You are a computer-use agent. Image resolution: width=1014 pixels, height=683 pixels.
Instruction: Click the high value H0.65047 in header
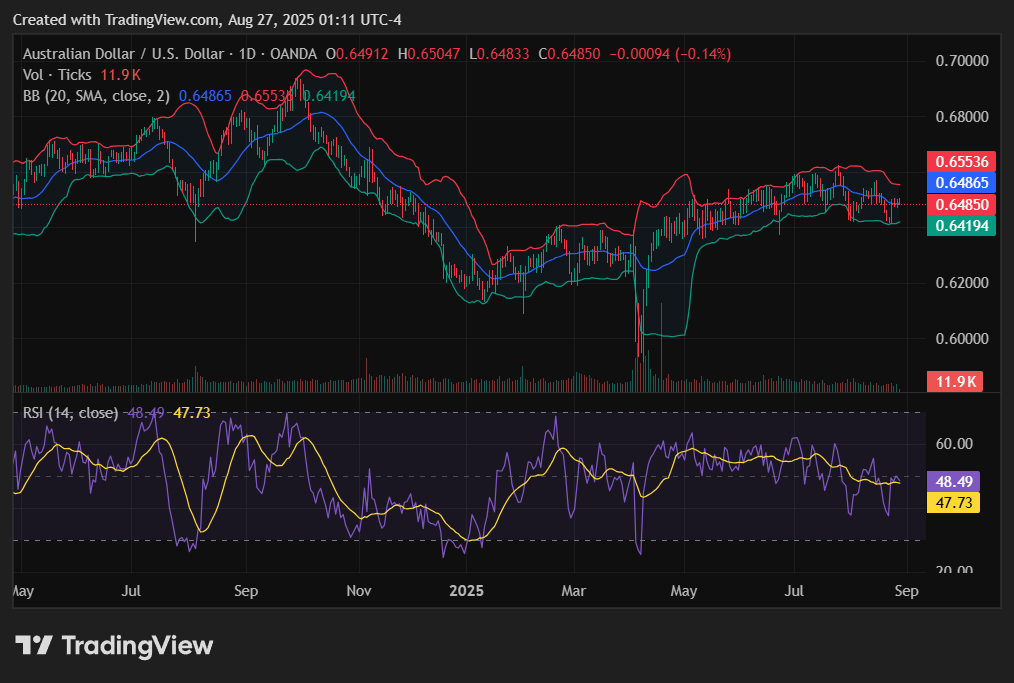429,54
